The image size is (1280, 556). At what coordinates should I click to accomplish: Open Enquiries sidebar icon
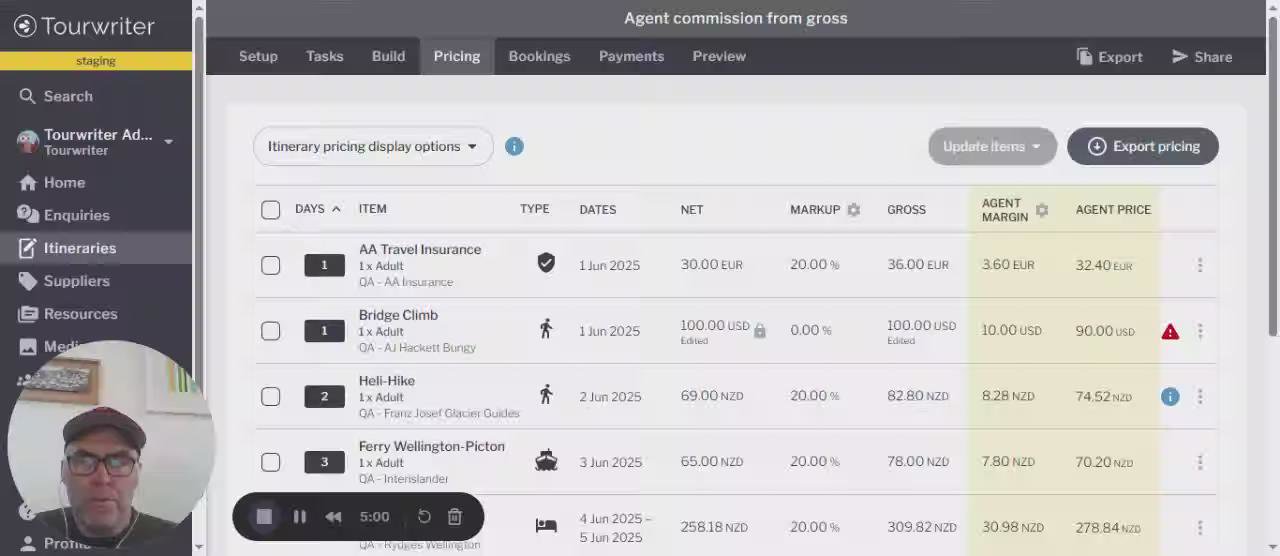[27, 215]
